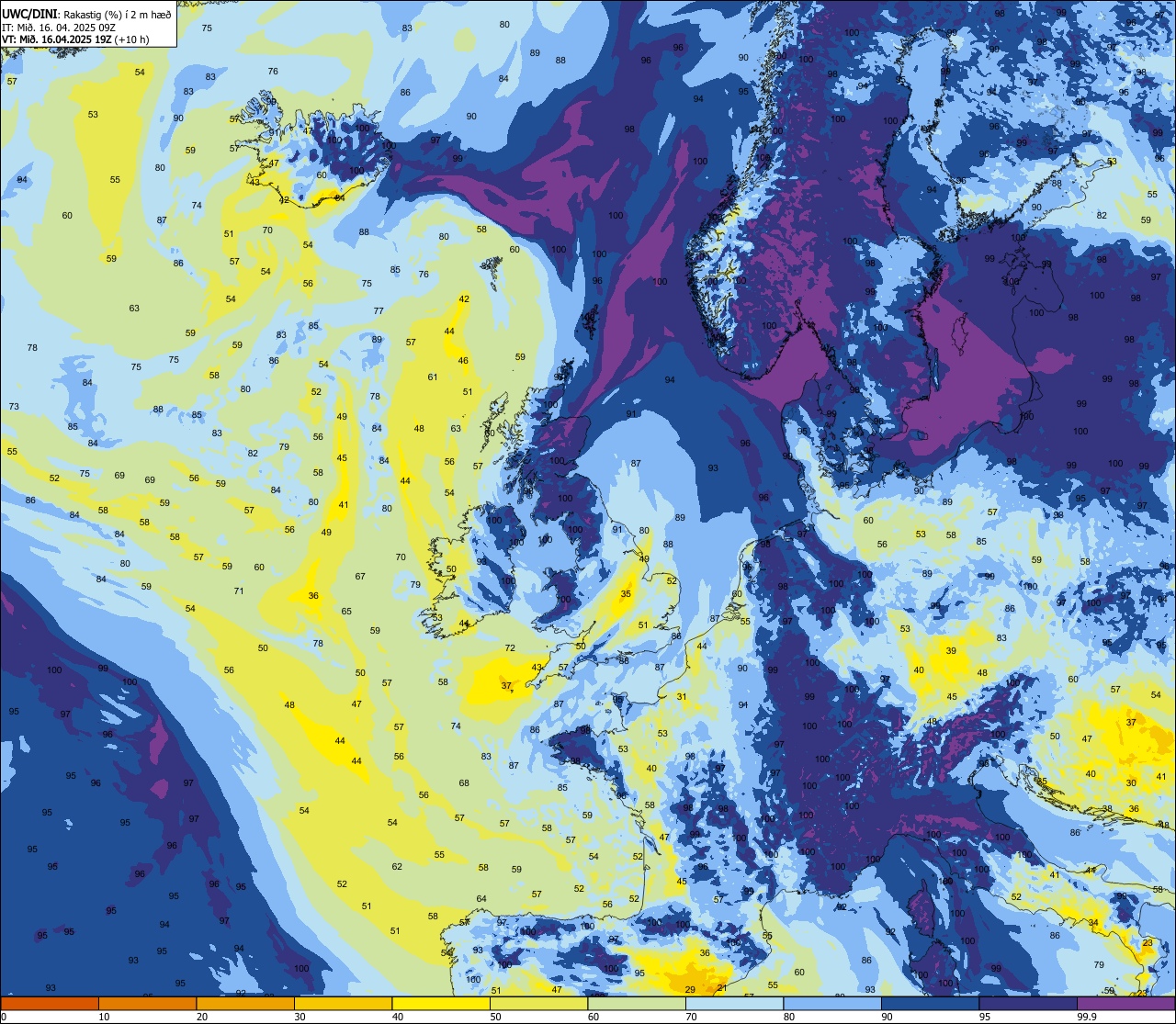Image resolution: width=1176 pixels, height=1024 pixels.
Task: Click the humidity value "31" near the Netherlands coast
Action: click(x=682, y=697)
